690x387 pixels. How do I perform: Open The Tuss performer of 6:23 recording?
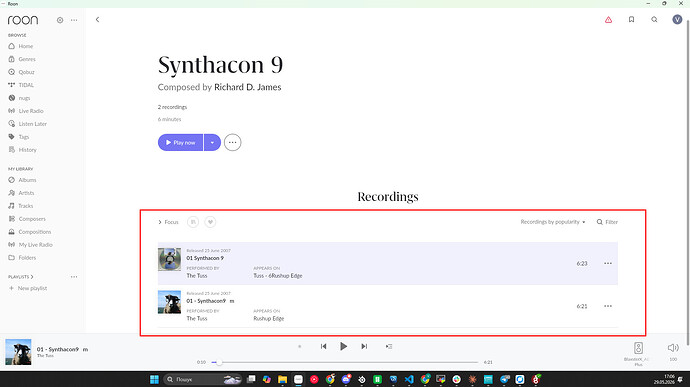pyautogui.click(x=197, y=276)
